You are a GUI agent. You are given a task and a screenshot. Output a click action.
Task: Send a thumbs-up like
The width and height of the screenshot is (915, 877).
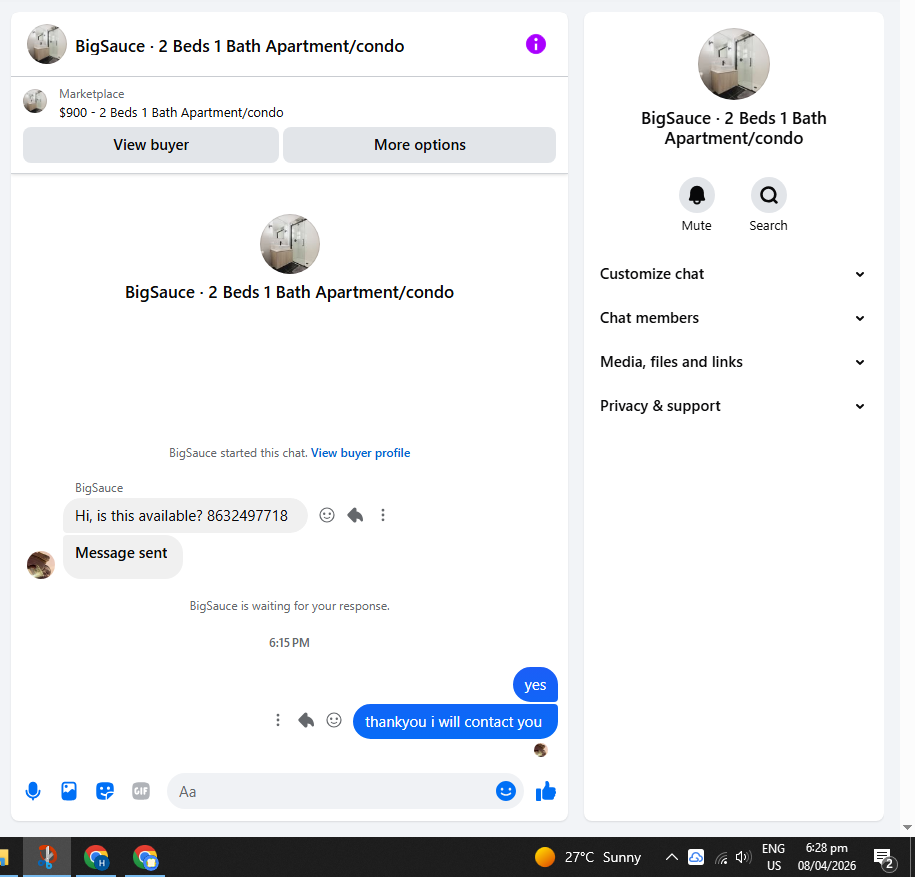pos(546,791)
